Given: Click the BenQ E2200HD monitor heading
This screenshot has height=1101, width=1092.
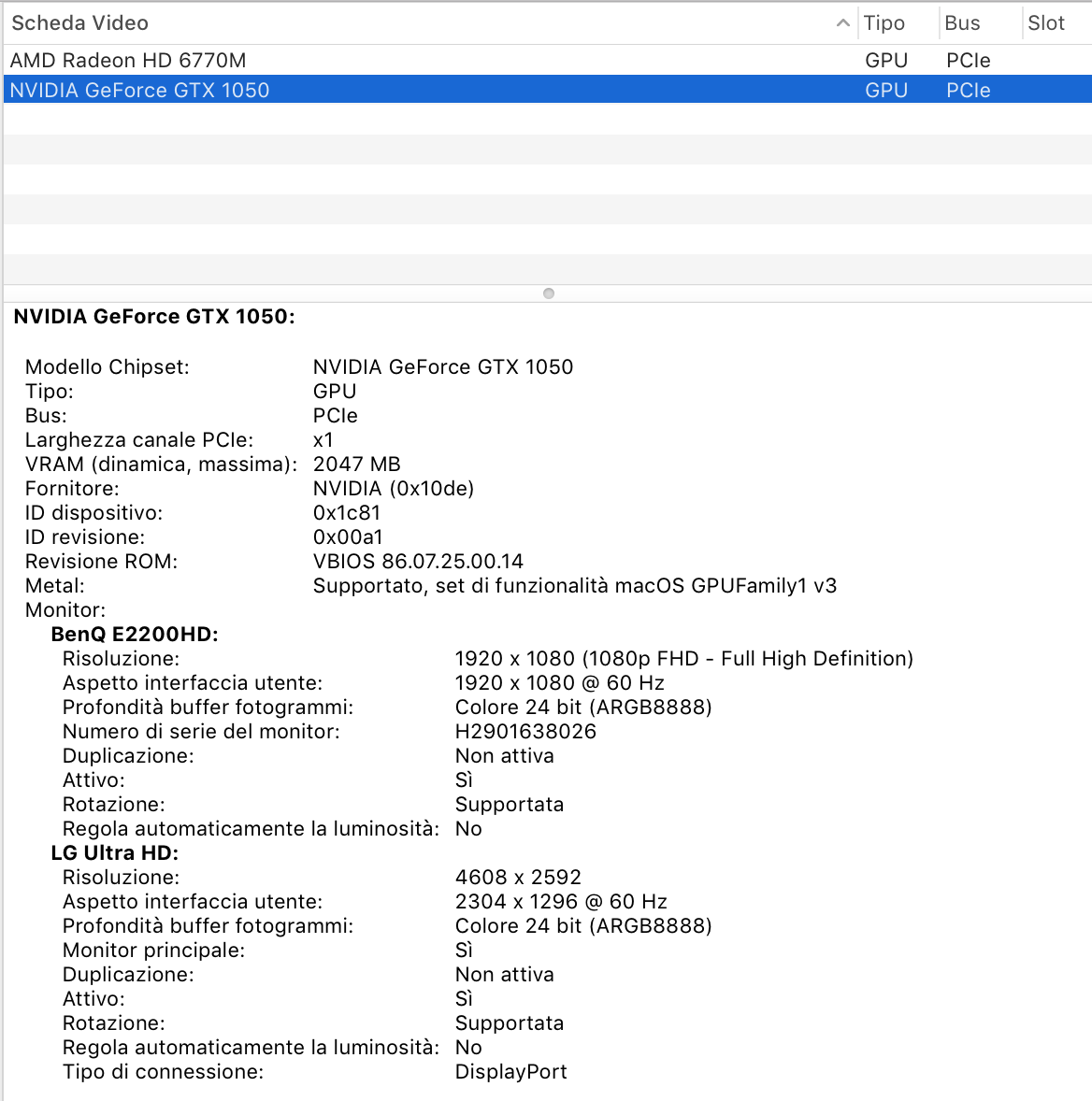Looking at the screenshot, I should coord(135,635).
